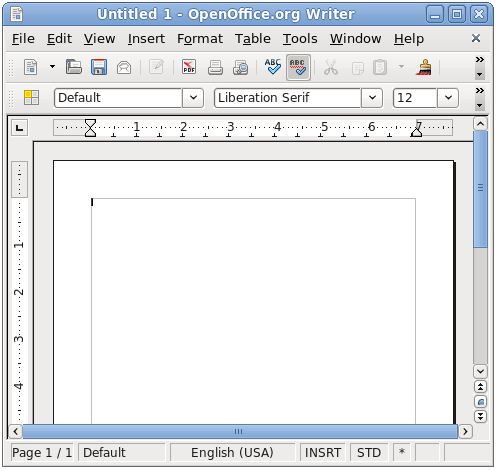
Task: Close document with menu bar X
Action: (x=476, y=38)
